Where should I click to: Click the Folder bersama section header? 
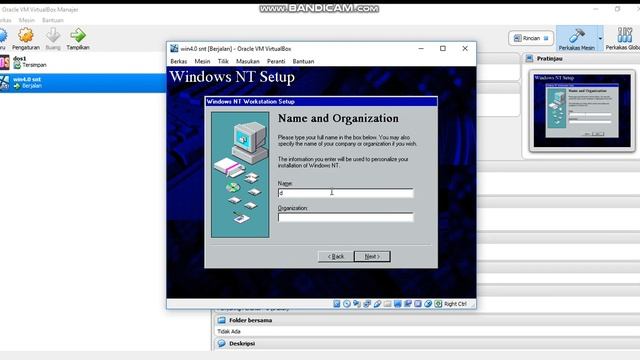pyautogui.click(x=427, y=320)
